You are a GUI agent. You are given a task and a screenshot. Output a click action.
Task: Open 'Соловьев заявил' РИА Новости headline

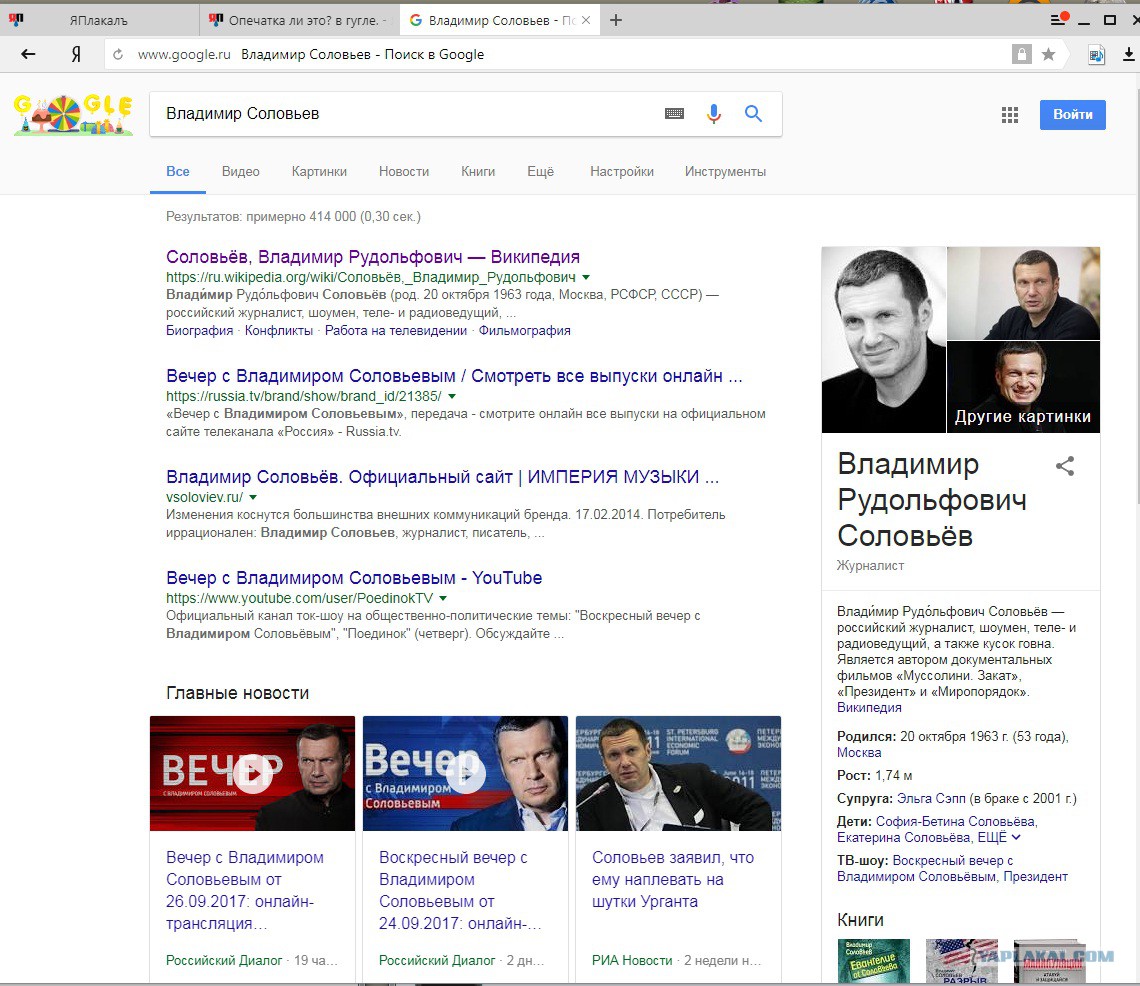673,880
